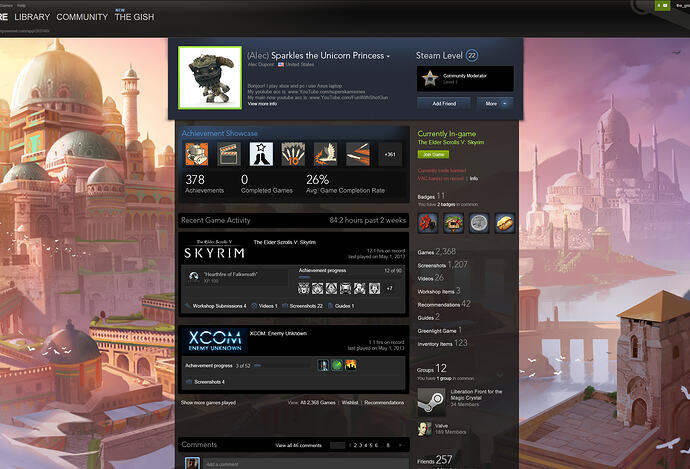
Task: Click the red flower badge icon
Action: pos(428,223)
